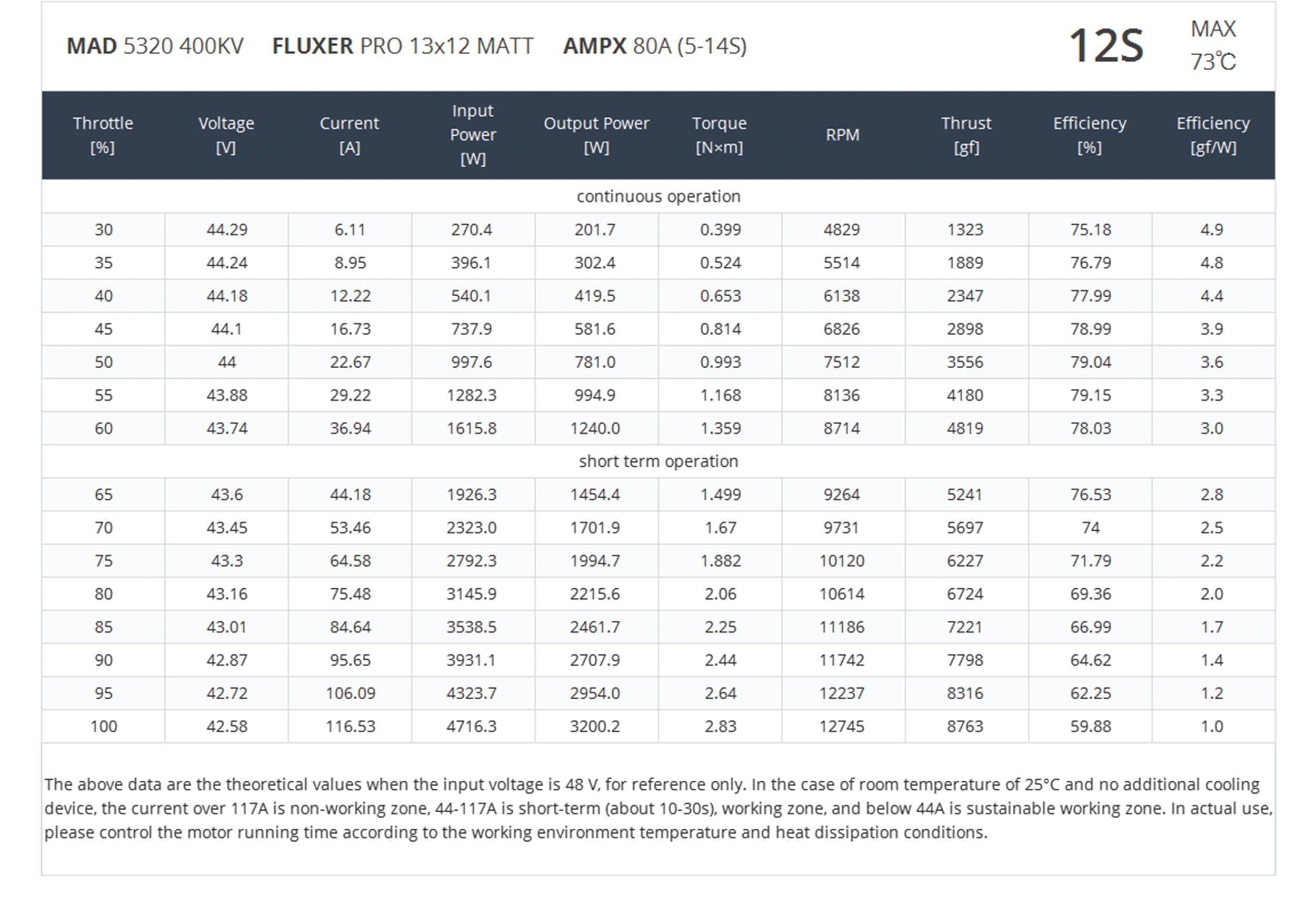
Task: Click the MAD 5320 400KV motor title
Action: [x=155, y=46]
